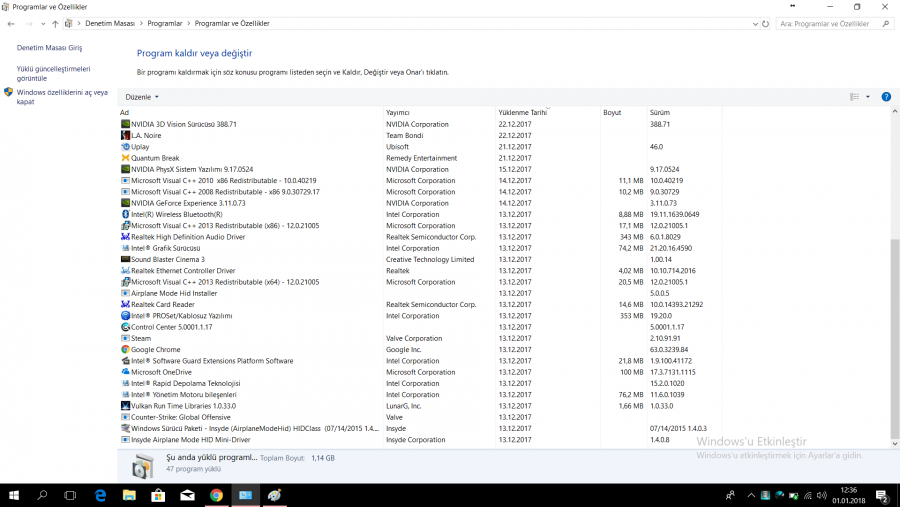
Task: Launch Microsoft Edge from taskbar
Action: coord(100,495)
